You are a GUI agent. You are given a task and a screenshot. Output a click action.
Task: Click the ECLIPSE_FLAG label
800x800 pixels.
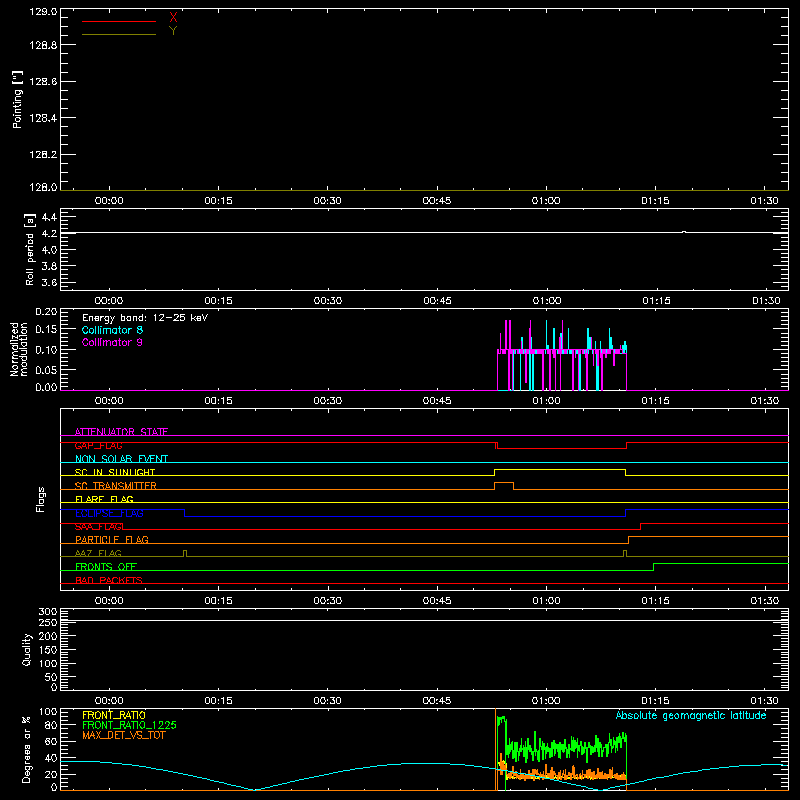[x=109, y=513]
